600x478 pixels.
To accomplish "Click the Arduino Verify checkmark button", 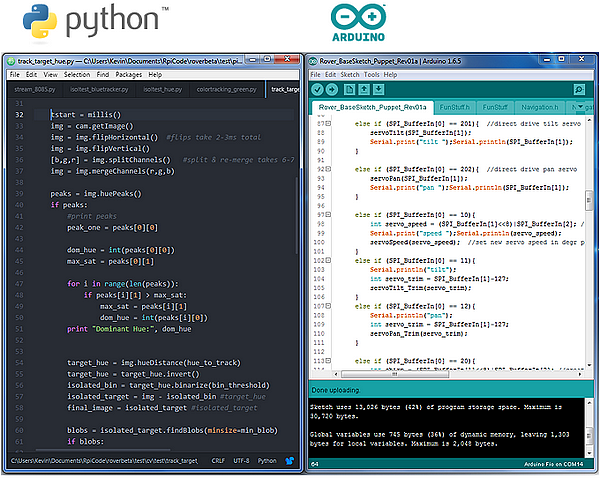I will [317, 90].
